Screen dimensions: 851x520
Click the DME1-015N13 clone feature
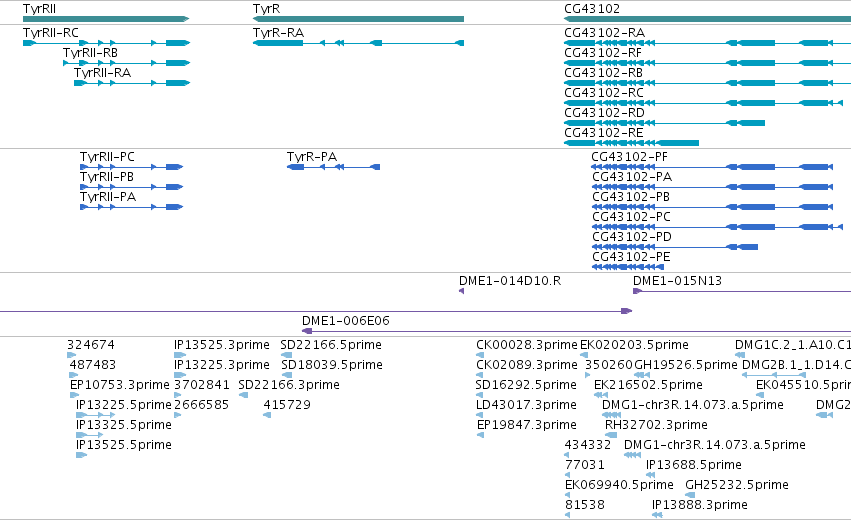742,291
